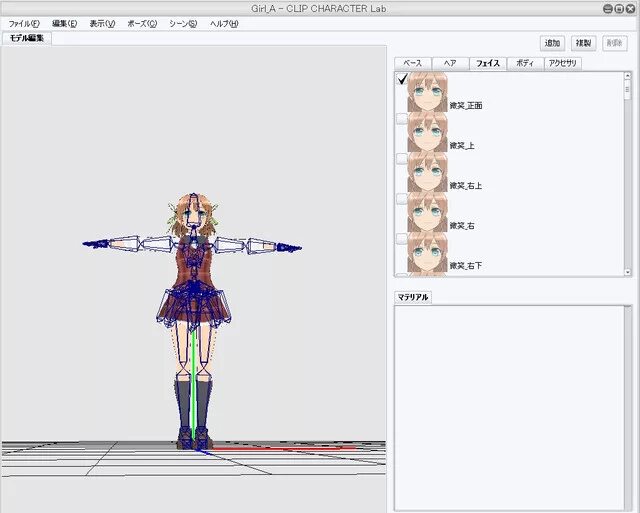Click the 複製 button

tap(583, 43)
